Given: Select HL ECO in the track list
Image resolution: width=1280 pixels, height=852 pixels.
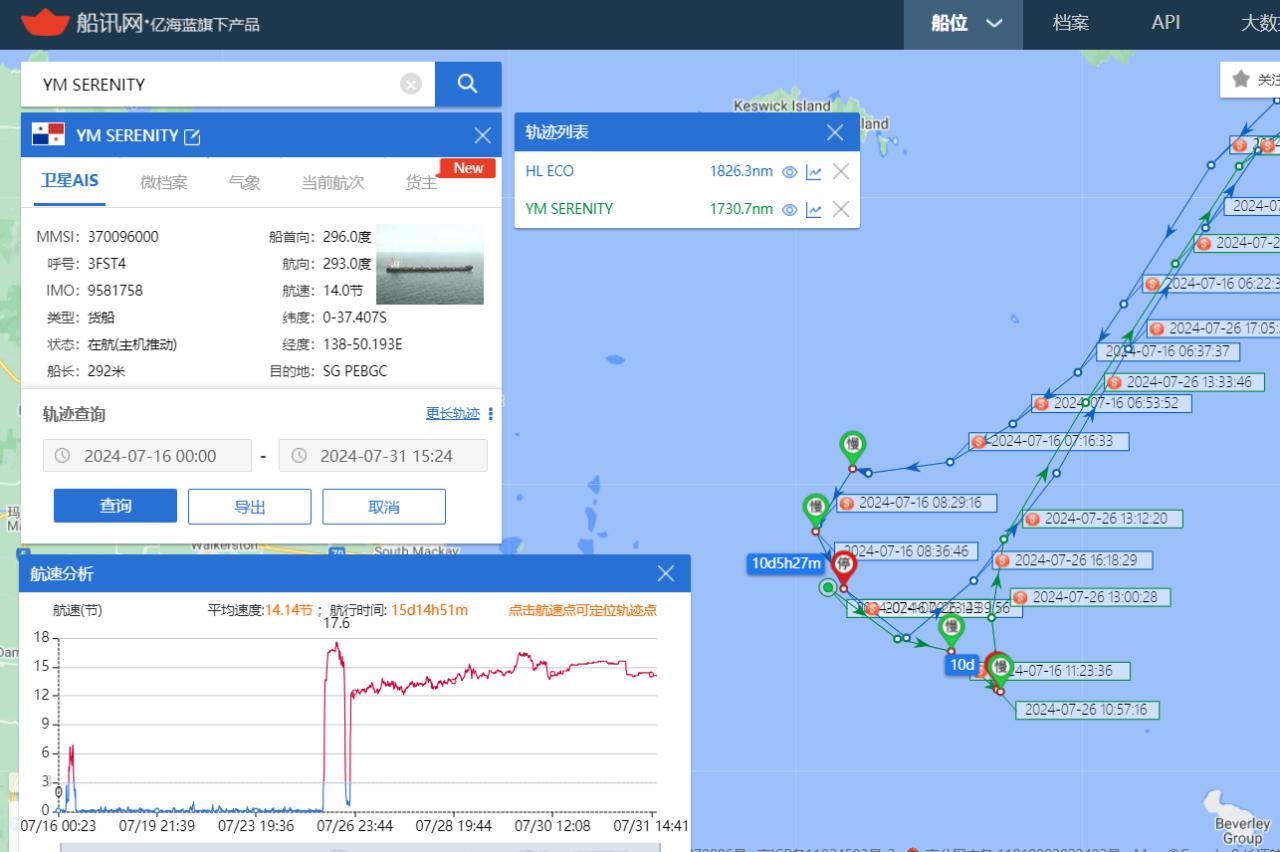Looking at the screenshot, I should coord(550,171).
